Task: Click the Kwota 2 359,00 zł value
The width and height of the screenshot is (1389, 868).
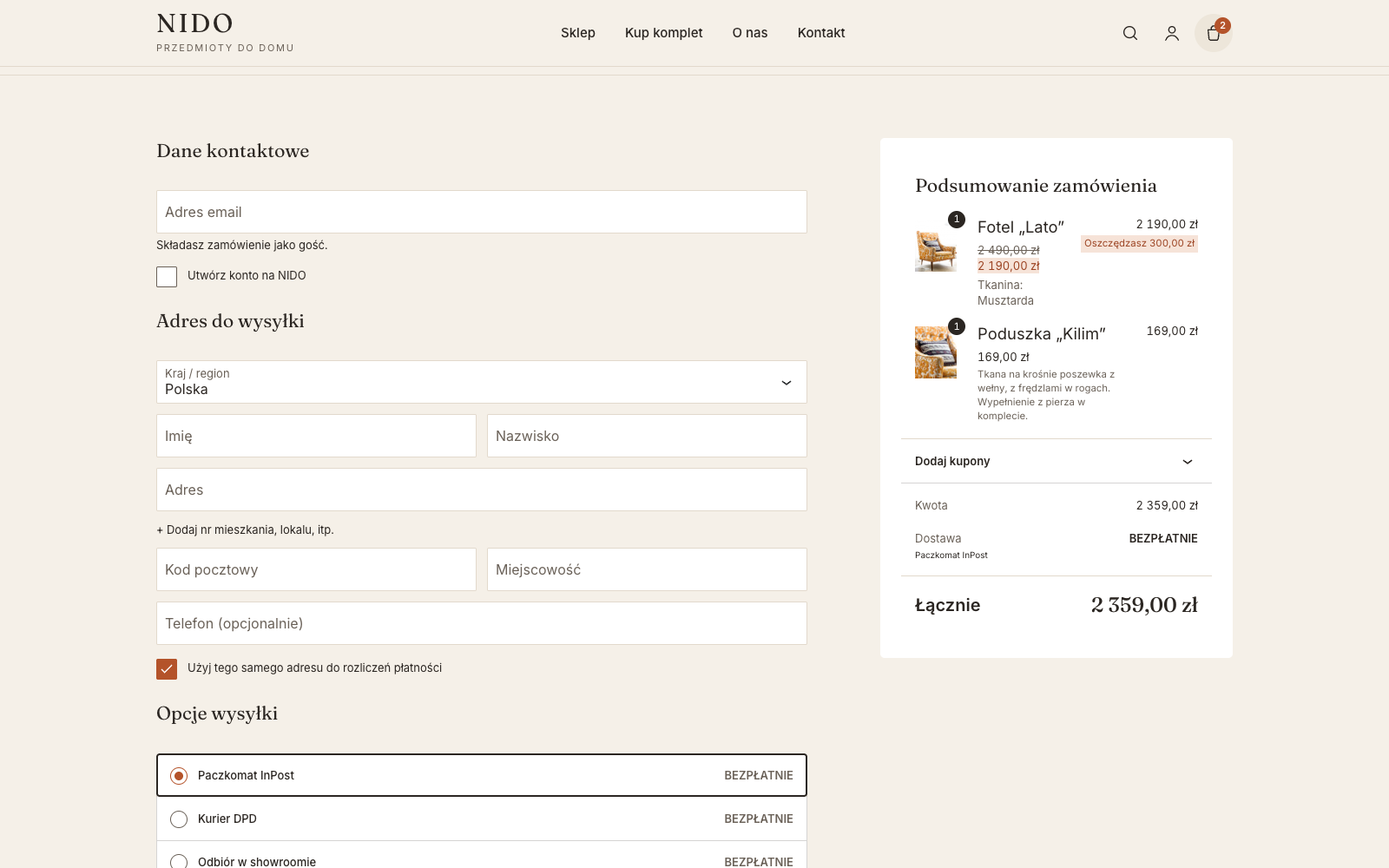Action: pyautogui.click(x=1167, y=505)
